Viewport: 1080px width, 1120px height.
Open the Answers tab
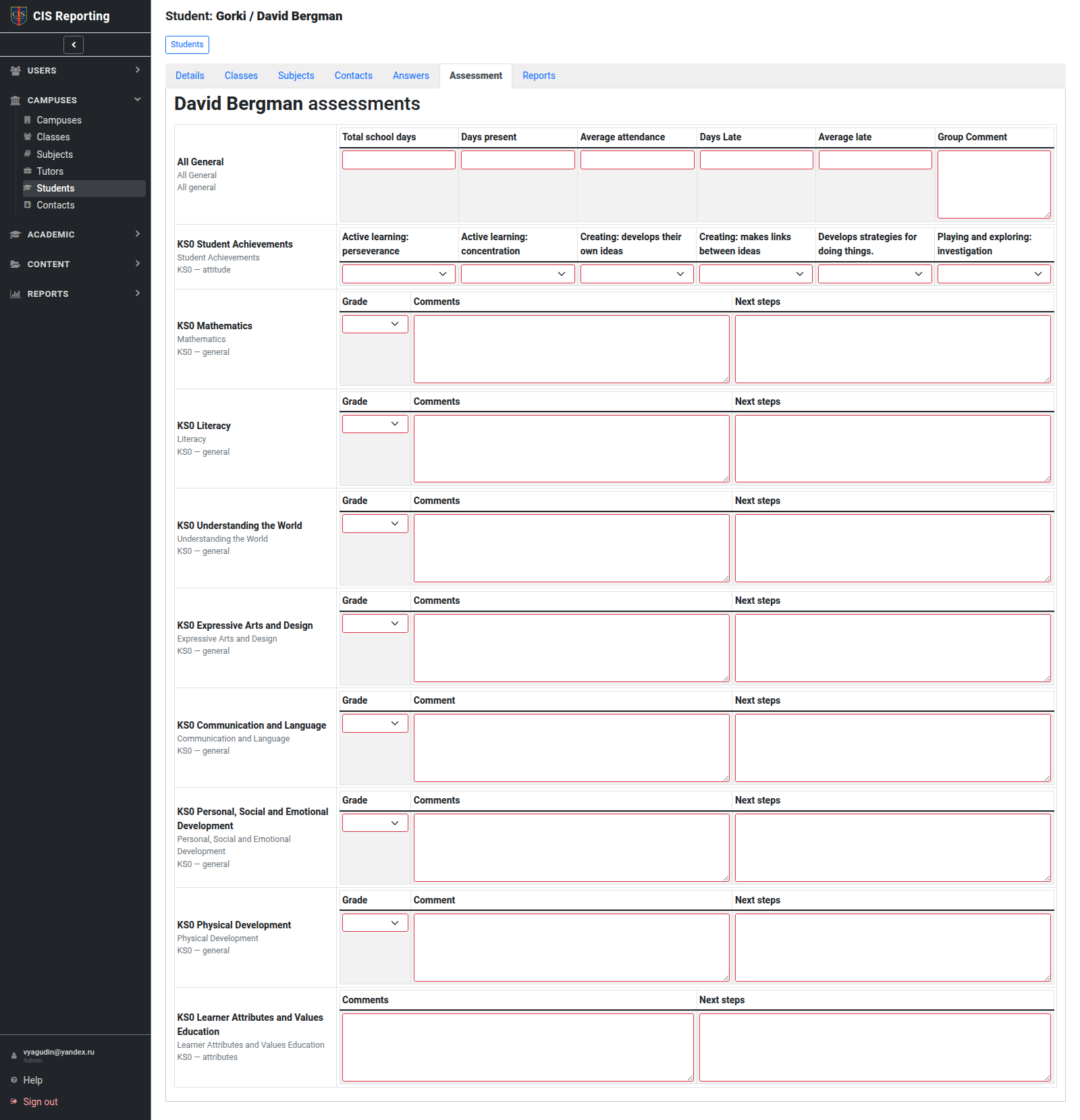[x=411, y=76]
